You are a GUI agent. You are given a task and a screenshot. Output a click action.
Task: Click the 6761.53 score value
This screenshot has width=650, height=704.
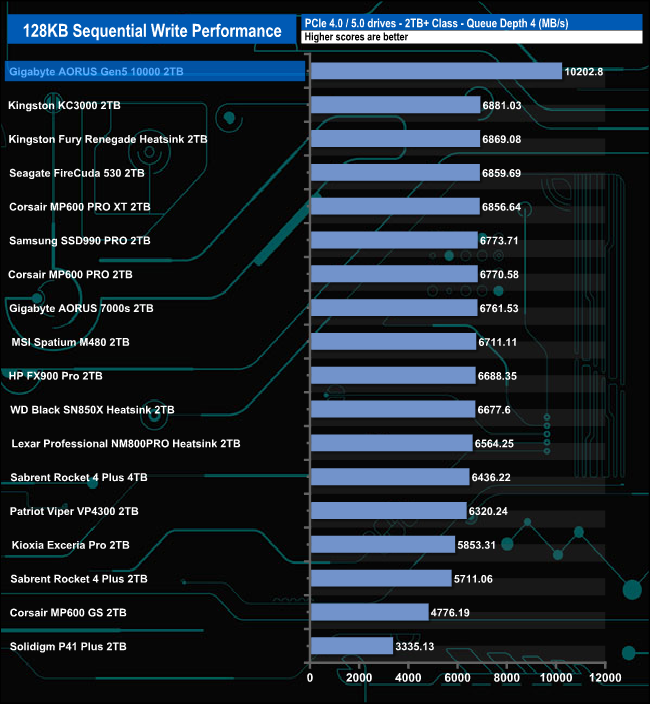[x=499, y=308]
